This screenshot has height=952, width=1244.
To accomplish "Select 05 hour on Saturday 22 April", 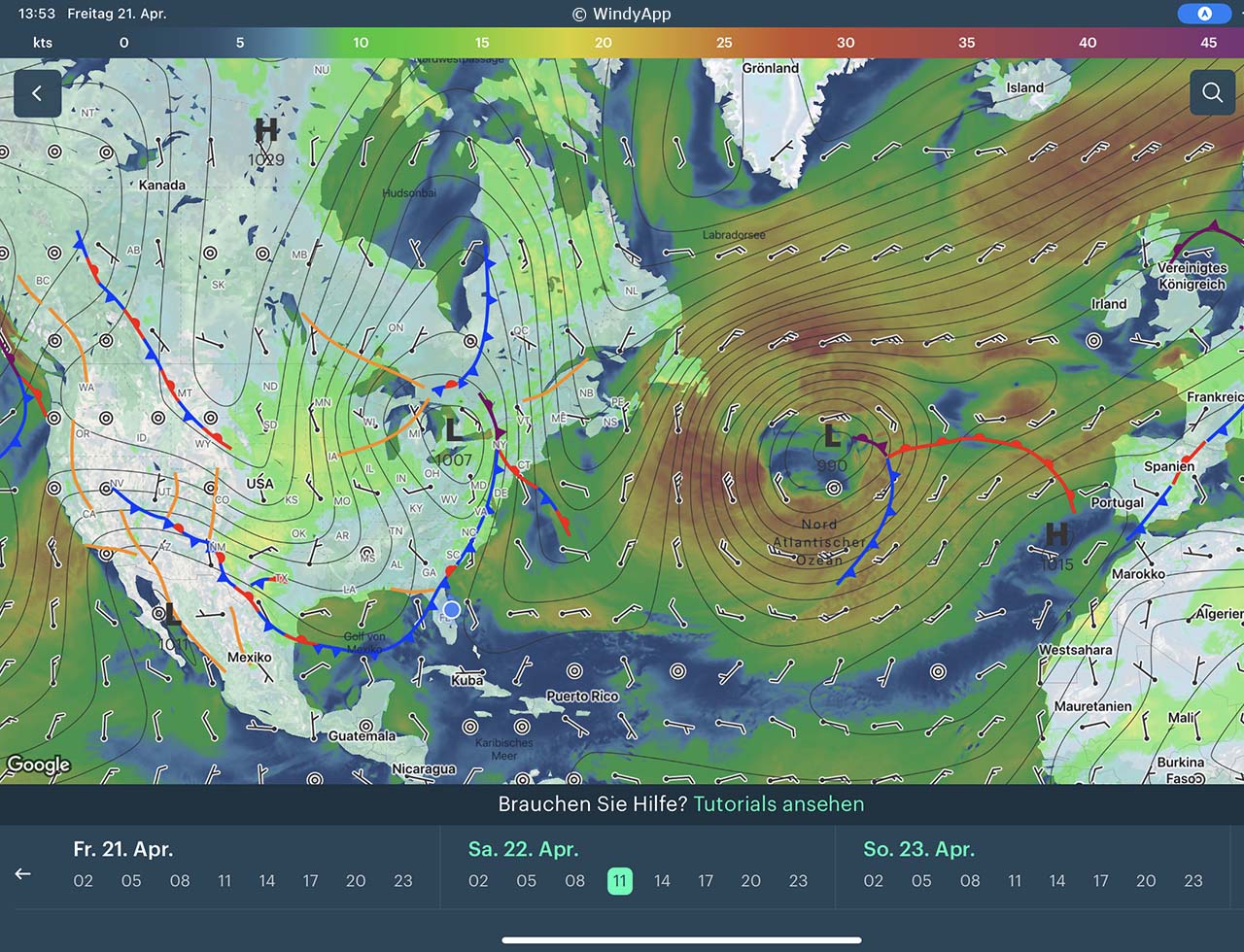I will pyautogui.click(x=527, y=881).
